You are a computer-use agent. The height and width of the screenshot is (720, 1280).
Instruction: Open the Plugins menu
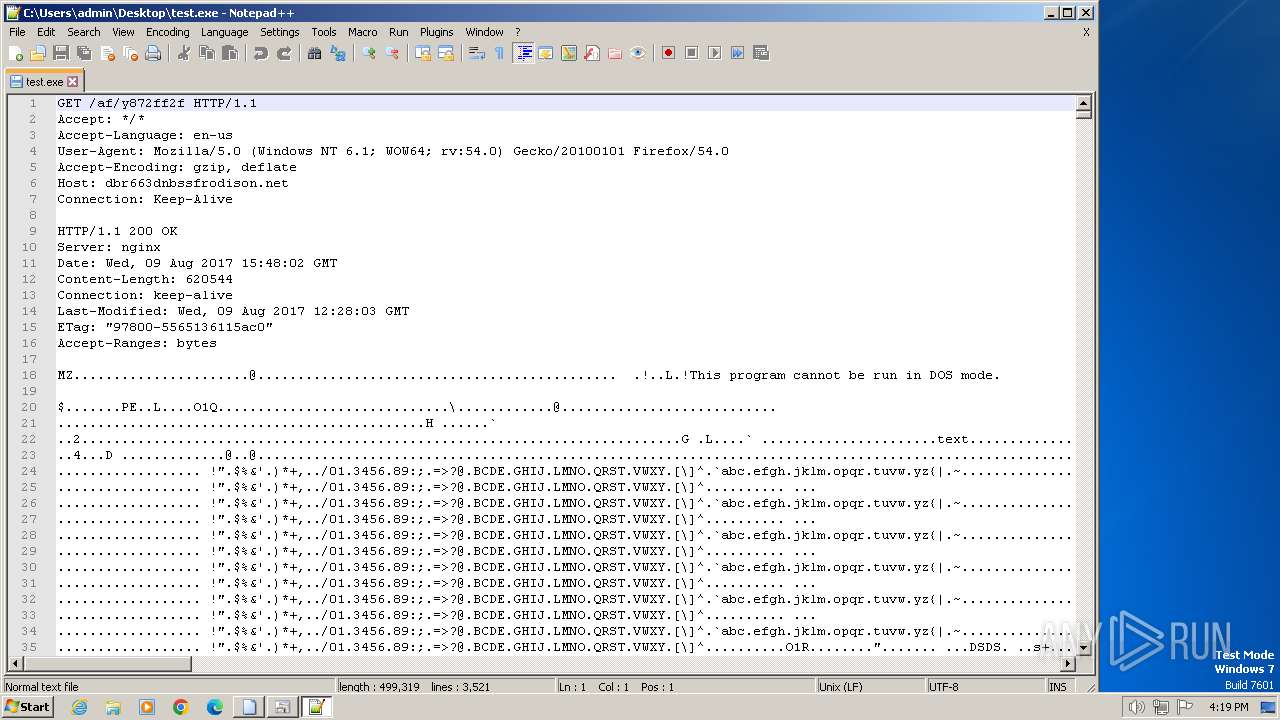436,32
